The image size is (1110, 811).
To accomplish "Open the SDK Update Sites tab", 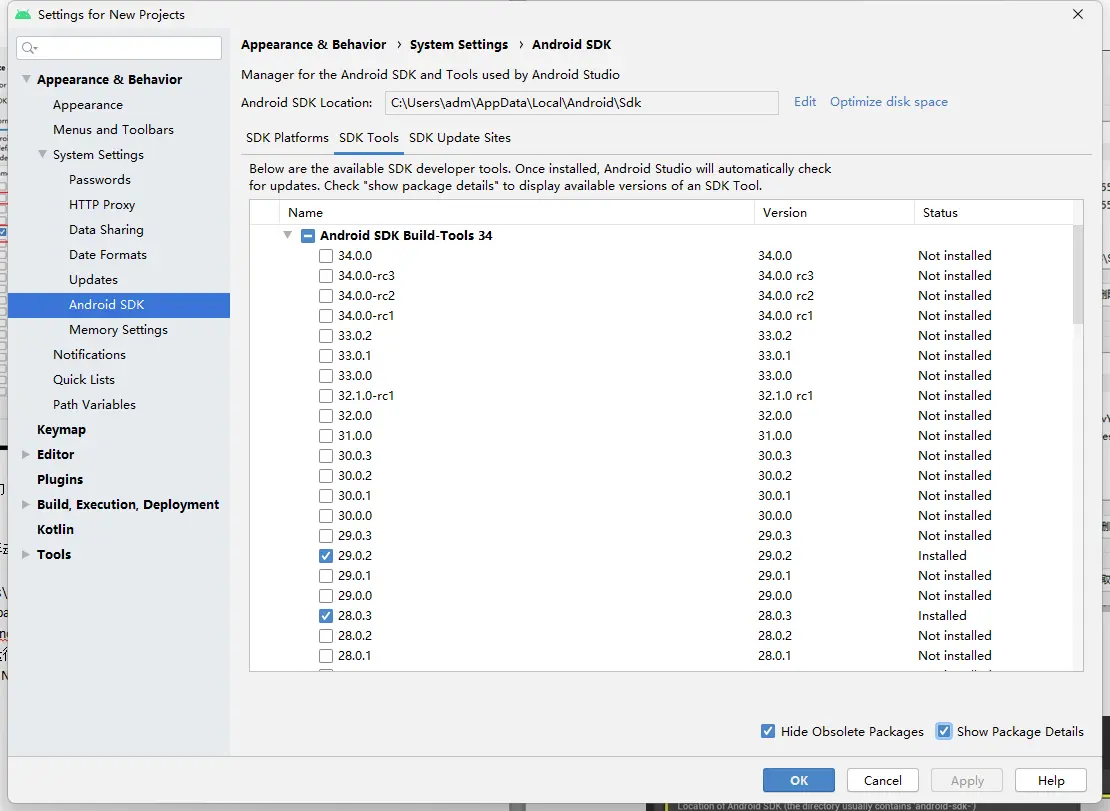I will click(459, 137).
